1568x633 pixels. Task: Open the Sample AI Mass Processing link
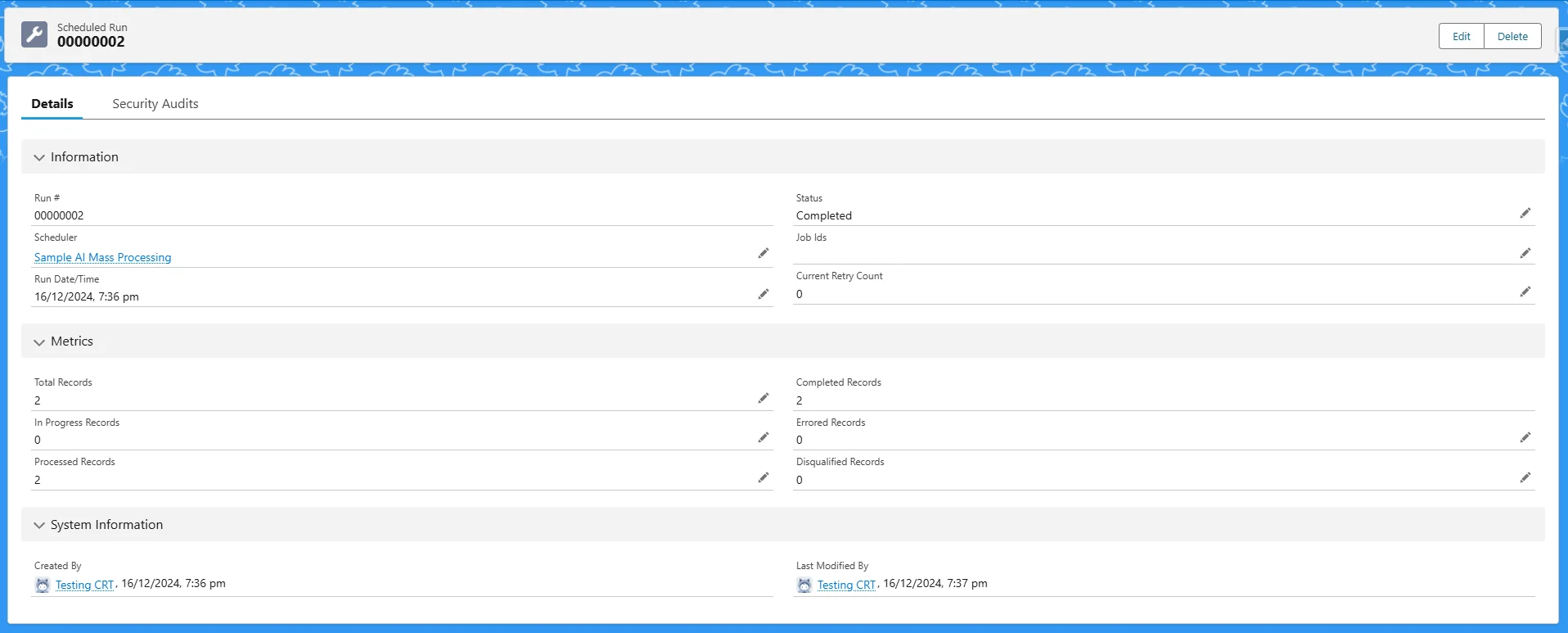pos(102,257)
